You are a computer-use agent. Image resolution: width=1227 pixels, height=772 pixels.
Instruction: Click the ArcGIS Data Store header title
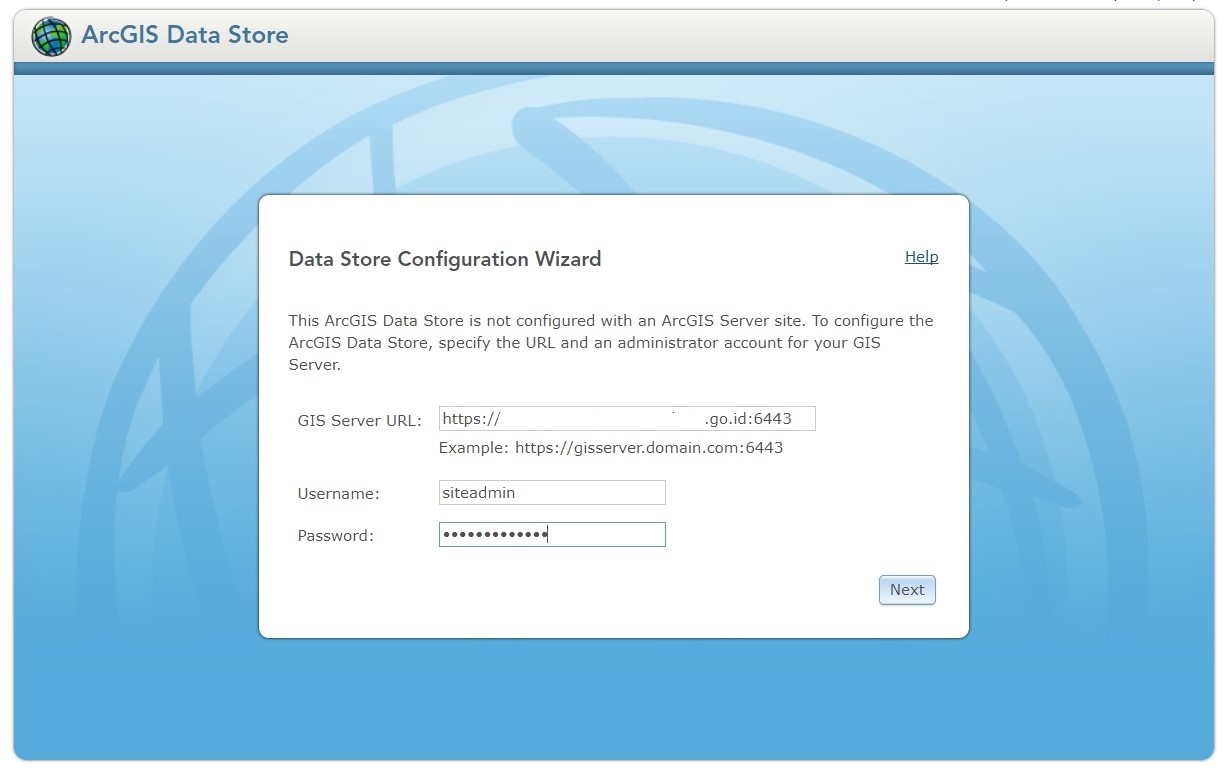click(185, 35)
